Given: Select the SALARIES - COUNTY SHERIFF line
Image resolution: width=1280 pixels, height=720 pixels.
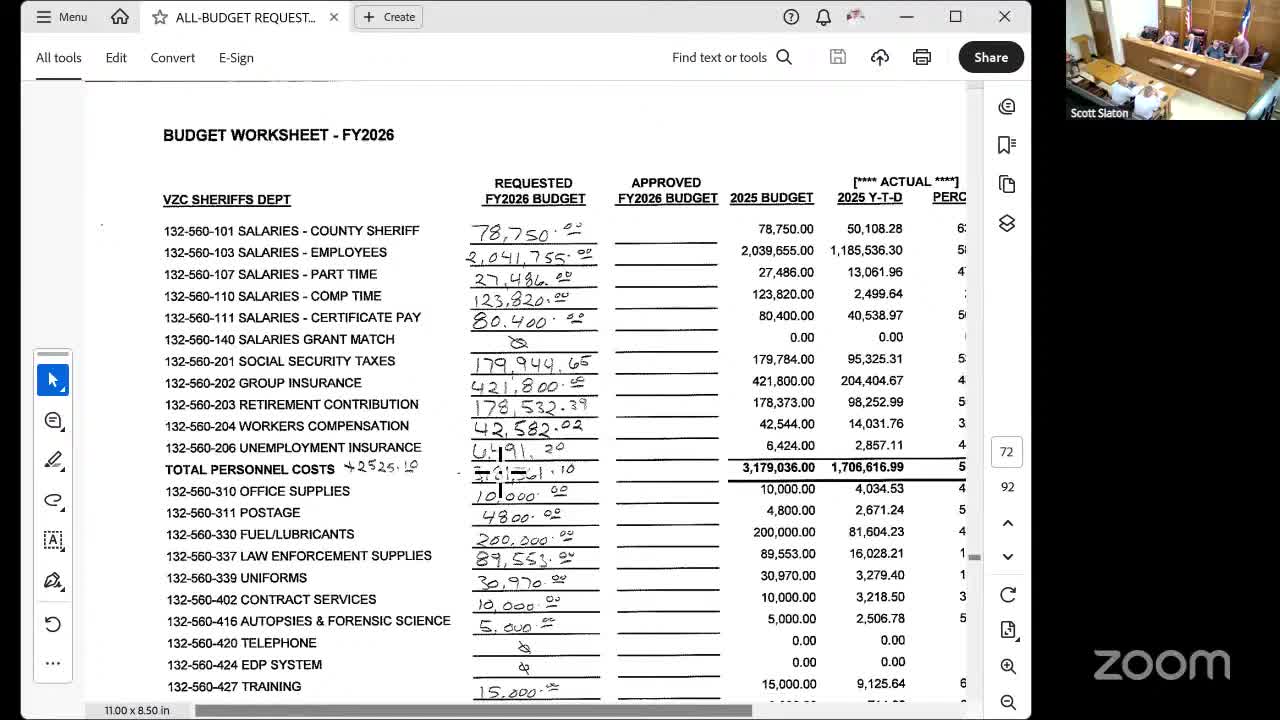Looking at the screenshot, I should pos(292,231).
